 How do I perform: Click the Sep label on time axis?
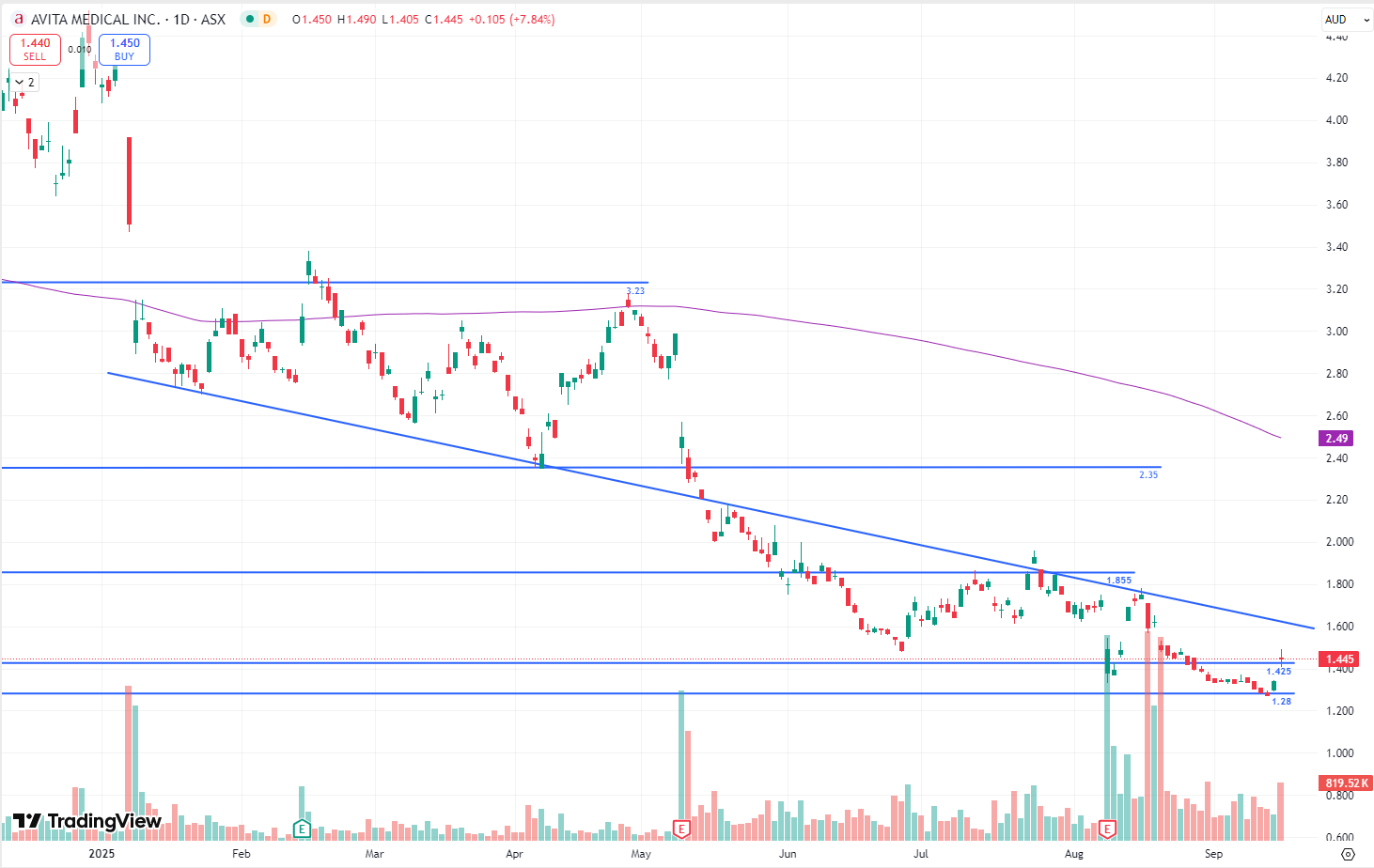1213,854
